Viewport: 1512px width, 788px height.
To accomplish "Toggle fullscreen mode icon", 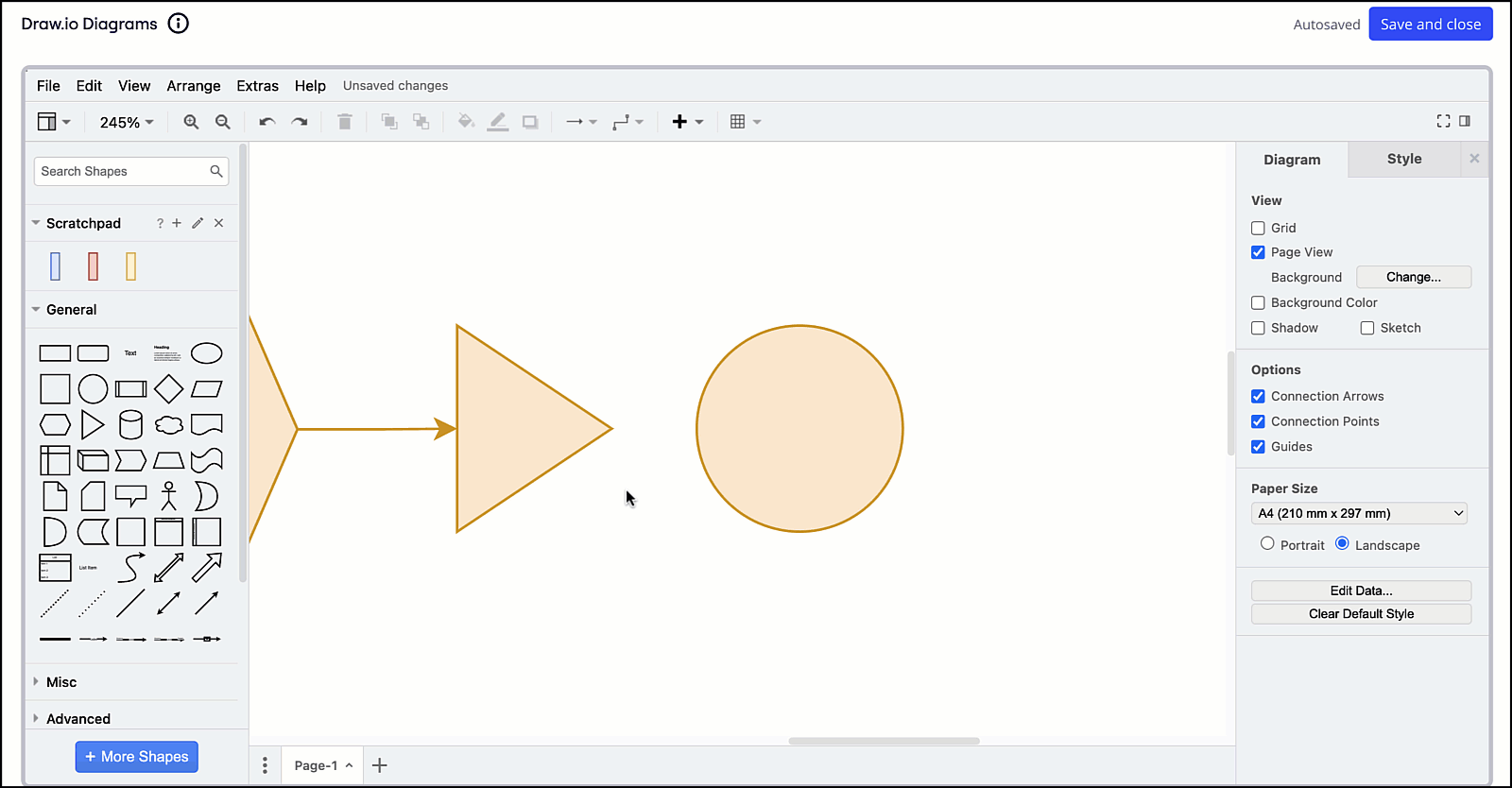I will pyautogui.click(x=1443, y=121).
